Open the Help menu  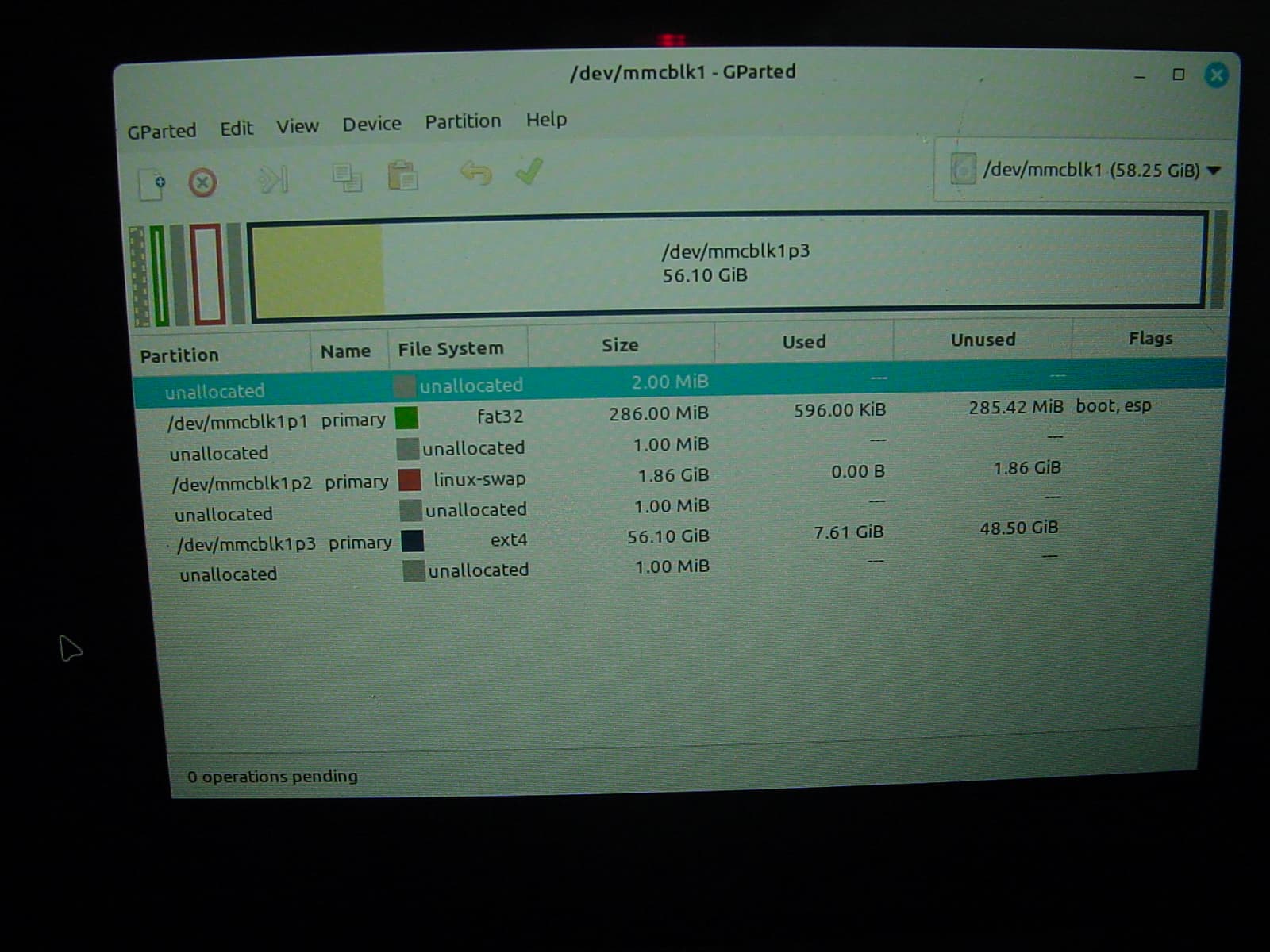tap(546, 120)
